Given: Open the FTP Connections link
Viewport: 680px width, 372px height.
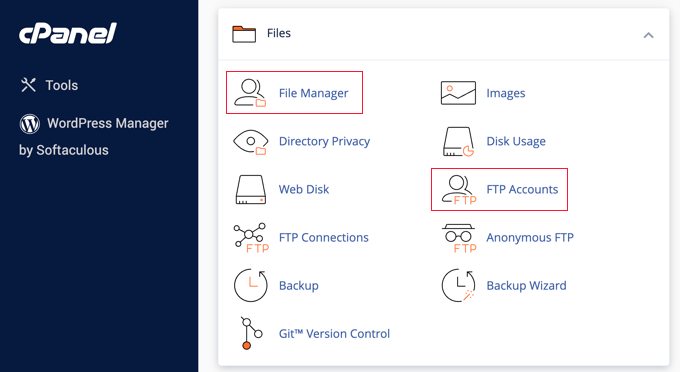Looking at the screenshot, I should 324,238.
